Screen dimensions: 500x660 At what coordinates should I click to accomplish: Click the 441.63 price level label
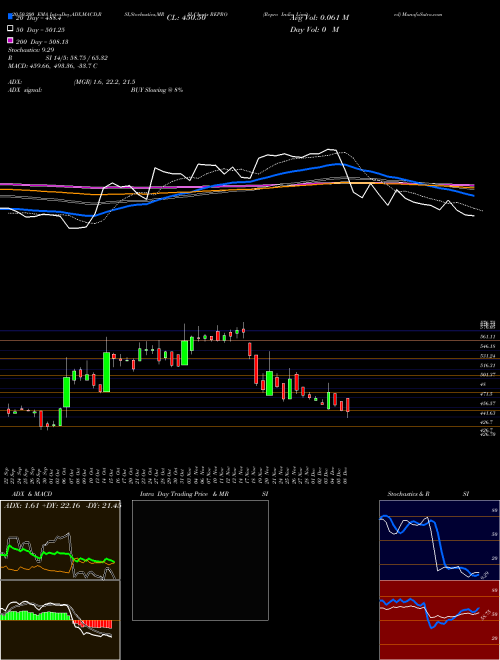pos(487,413)
